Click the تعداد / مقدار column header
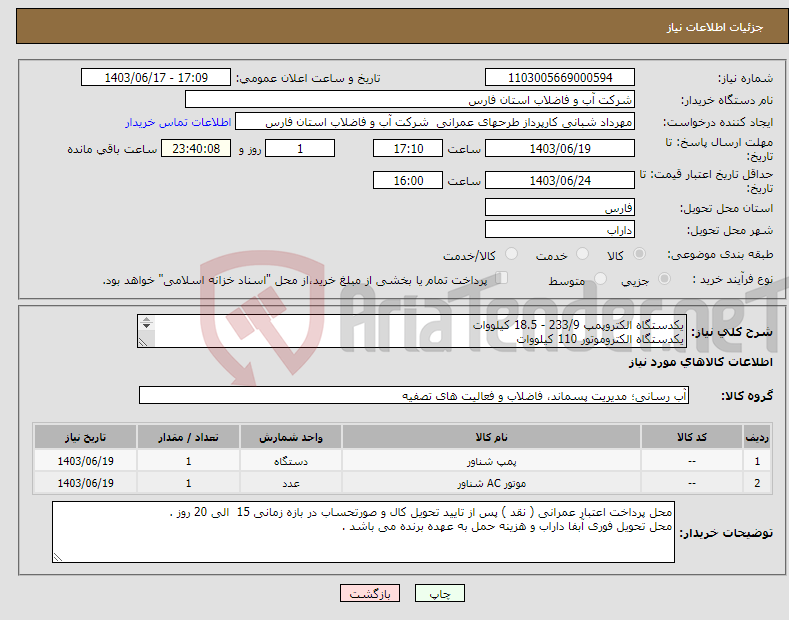Screen dimensions: 789x620 [188, 437]
